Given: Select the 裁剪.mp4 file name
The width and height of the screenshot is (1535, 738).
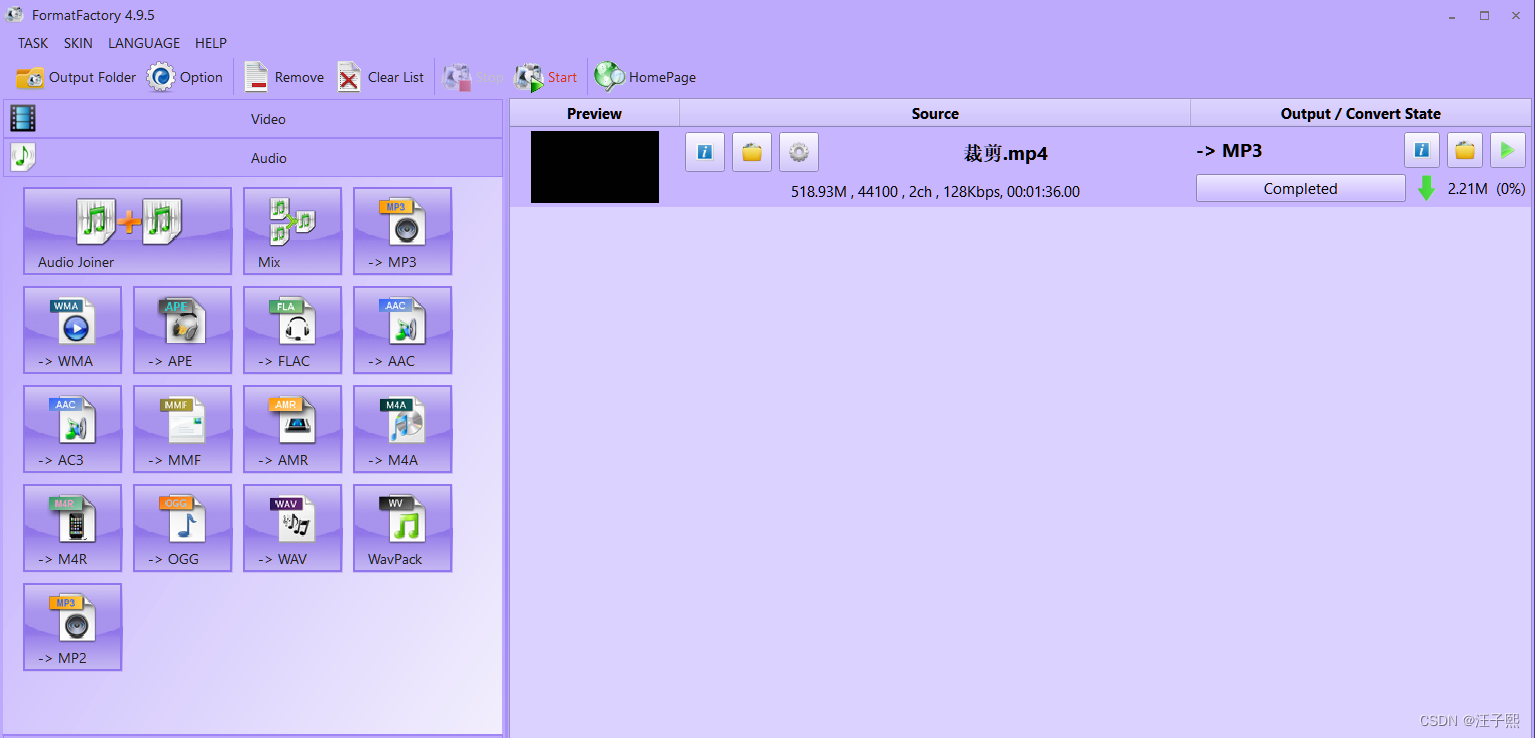Looking at the screenshot, I should [1005, 154].
